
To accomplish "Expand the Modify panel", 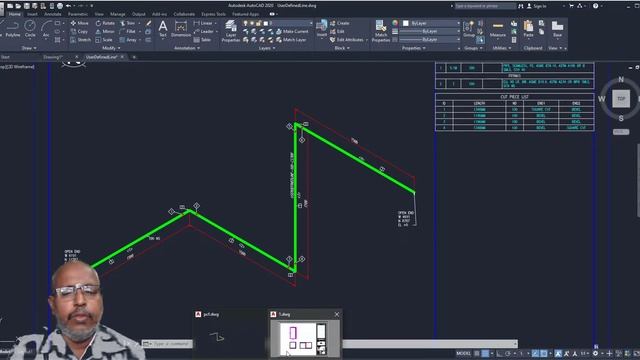I will point(110,48).
